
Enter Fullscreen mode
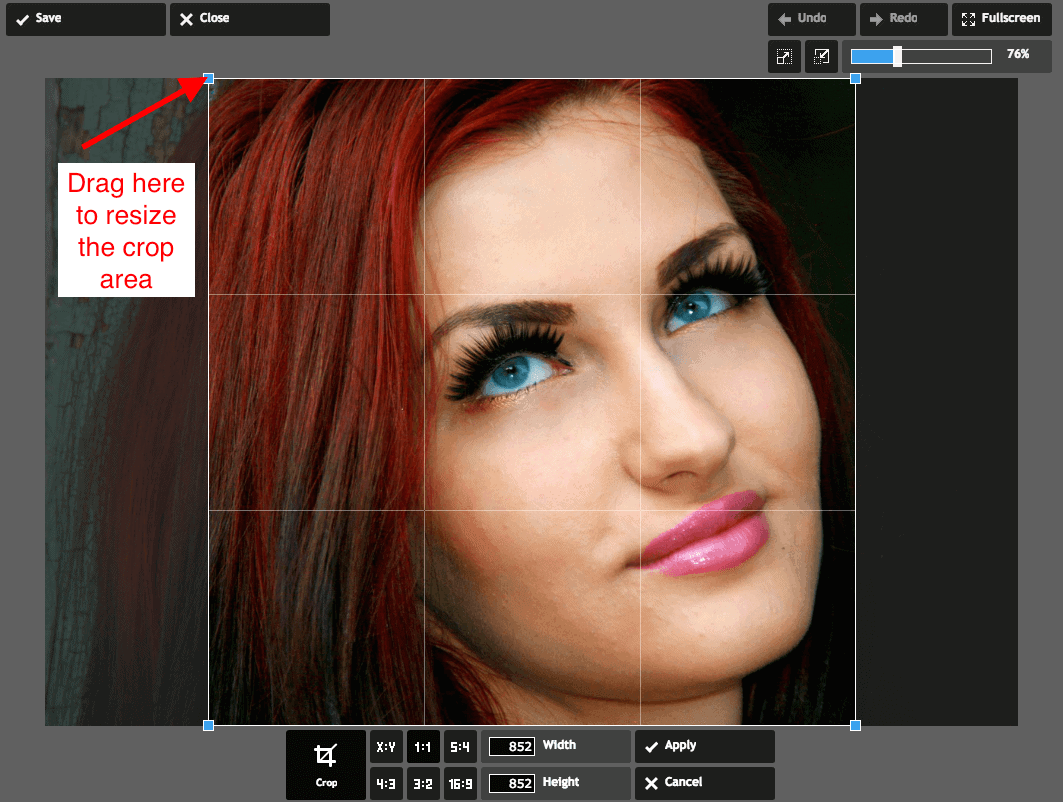pyautogui.click(x=1001, y=19)
